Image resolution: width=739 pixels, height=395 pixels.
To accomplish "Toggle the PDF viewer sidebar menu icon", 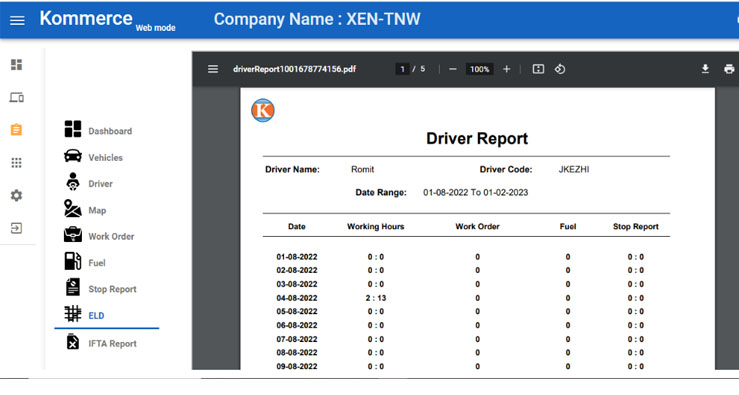I will [213, 69].
